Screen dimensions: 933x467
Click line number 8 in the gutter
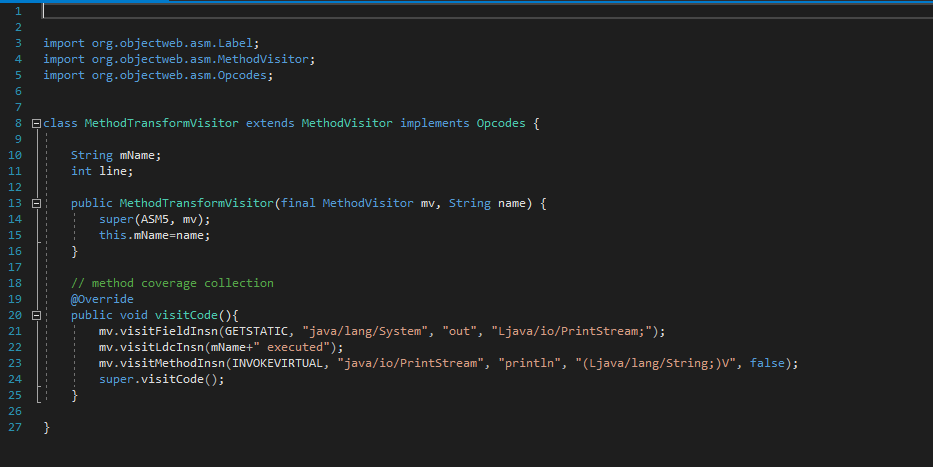pos(18,123)
